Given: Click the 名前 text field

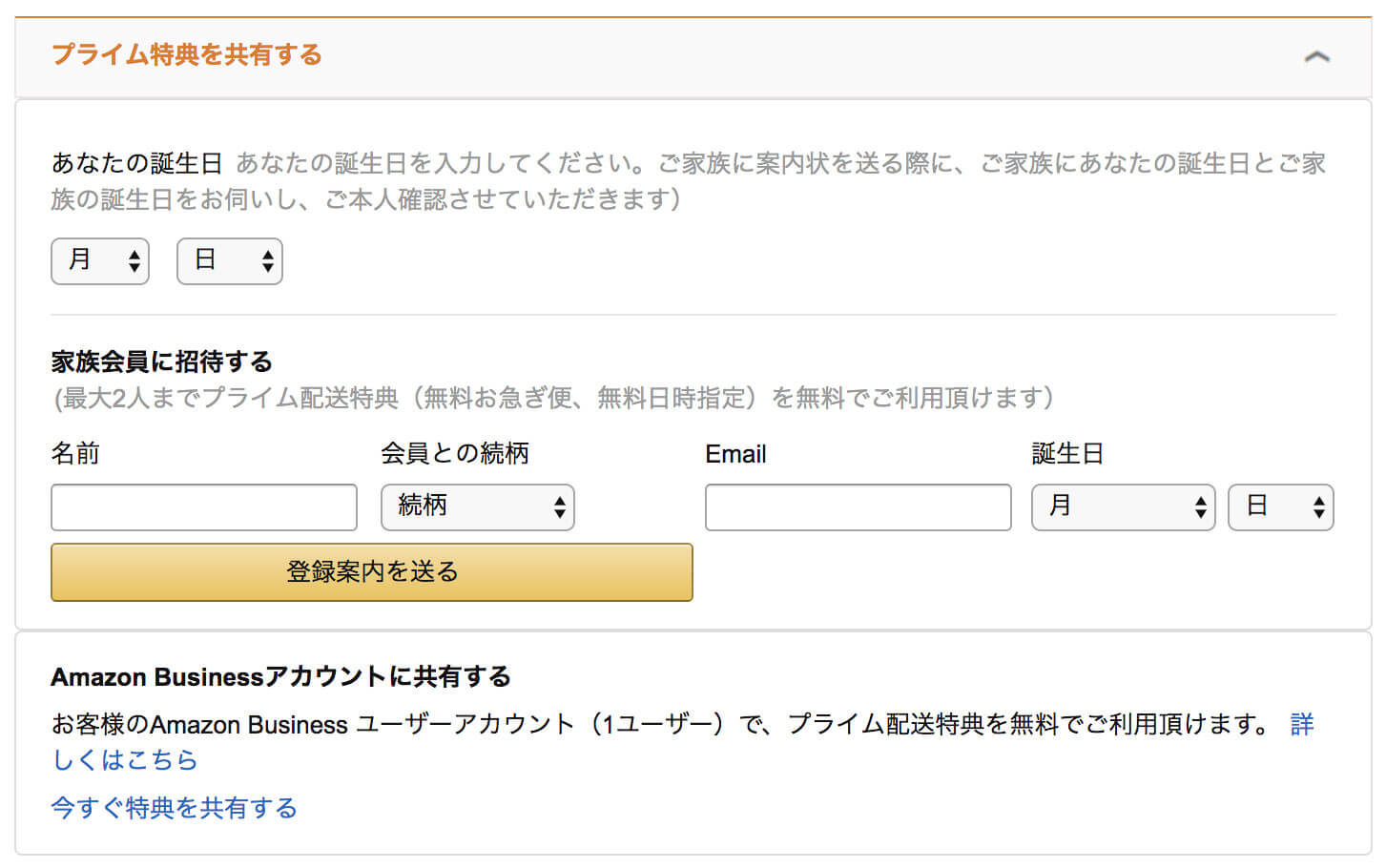Looking at the screenshot, I should point(204,507).
